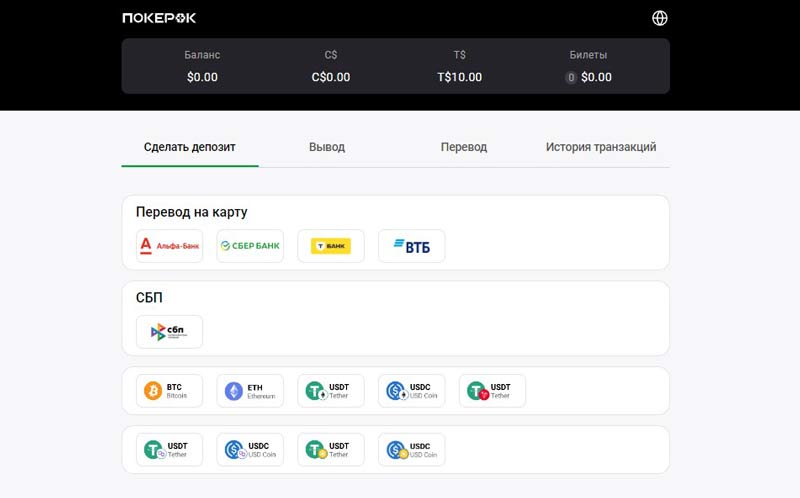Switch to the Перевод tab

coord(464,147)
